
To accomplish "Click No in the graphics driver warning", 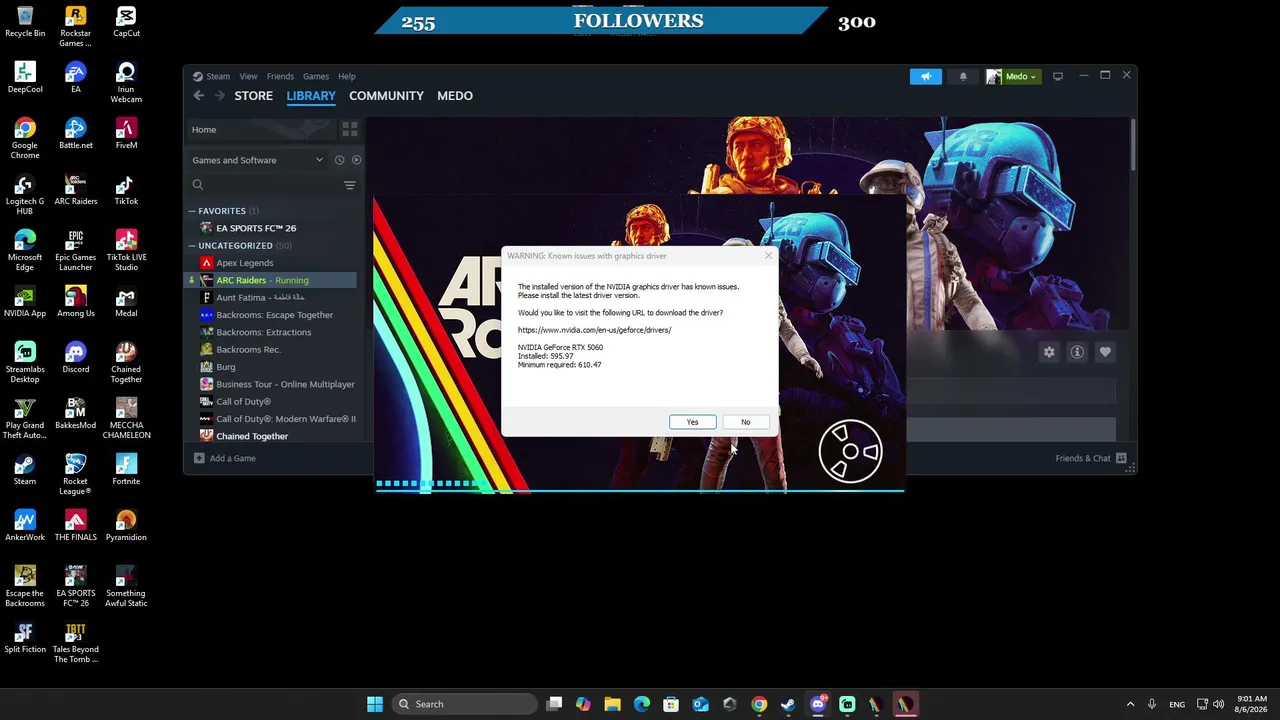I will pyautogui.click(x=745, y=422).
